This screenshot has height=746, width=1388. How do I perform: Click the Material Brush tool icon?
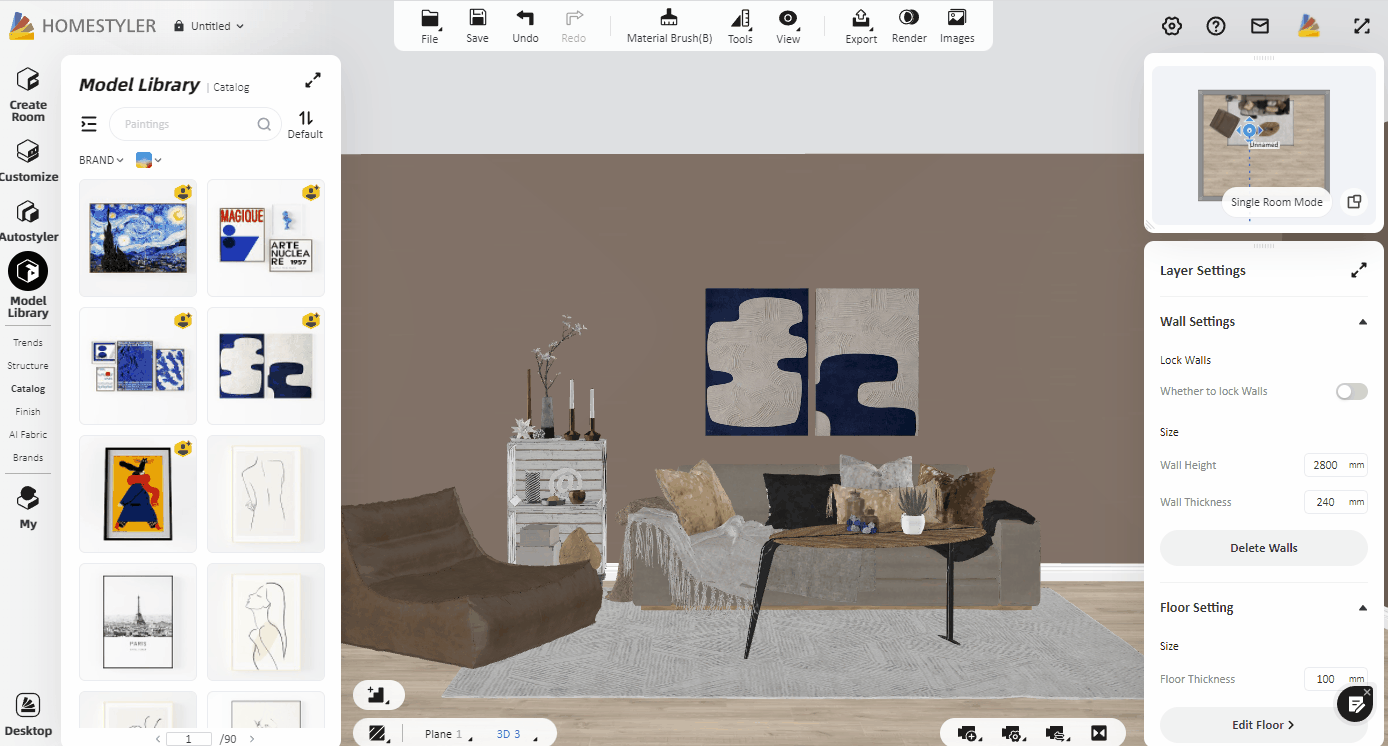click(x=669, y=18)
